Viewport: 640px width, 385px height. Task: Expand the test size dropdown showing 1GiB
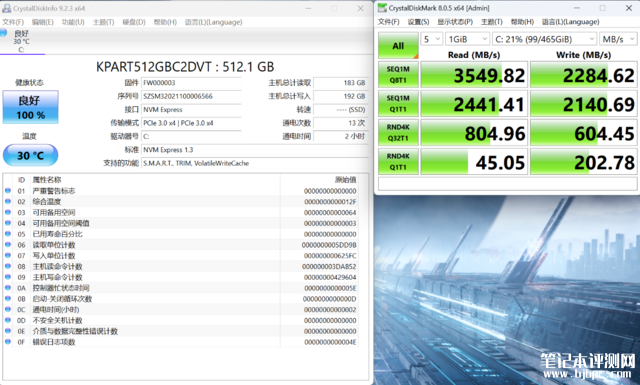467,39
